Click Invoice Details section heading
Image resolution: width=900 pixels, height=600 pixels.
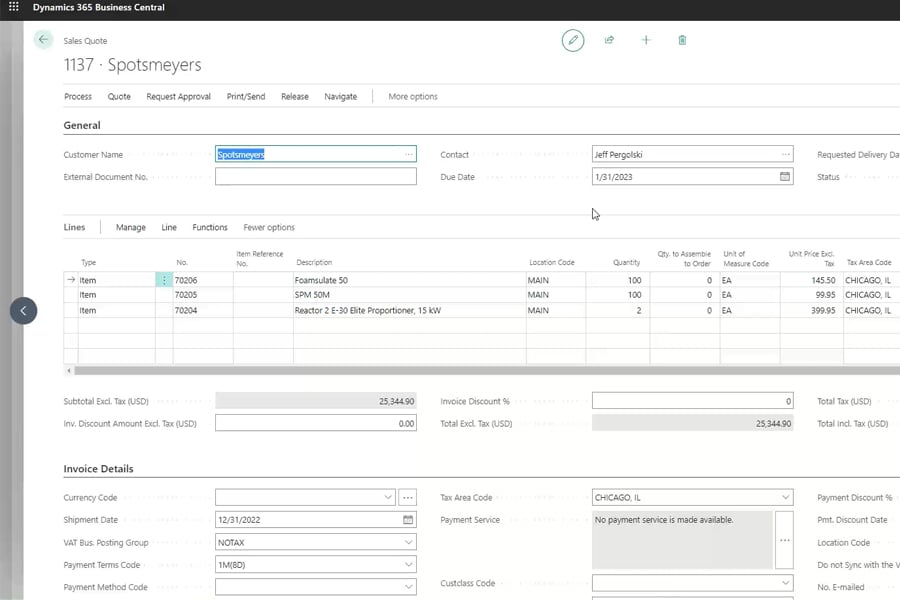(98, 469)
